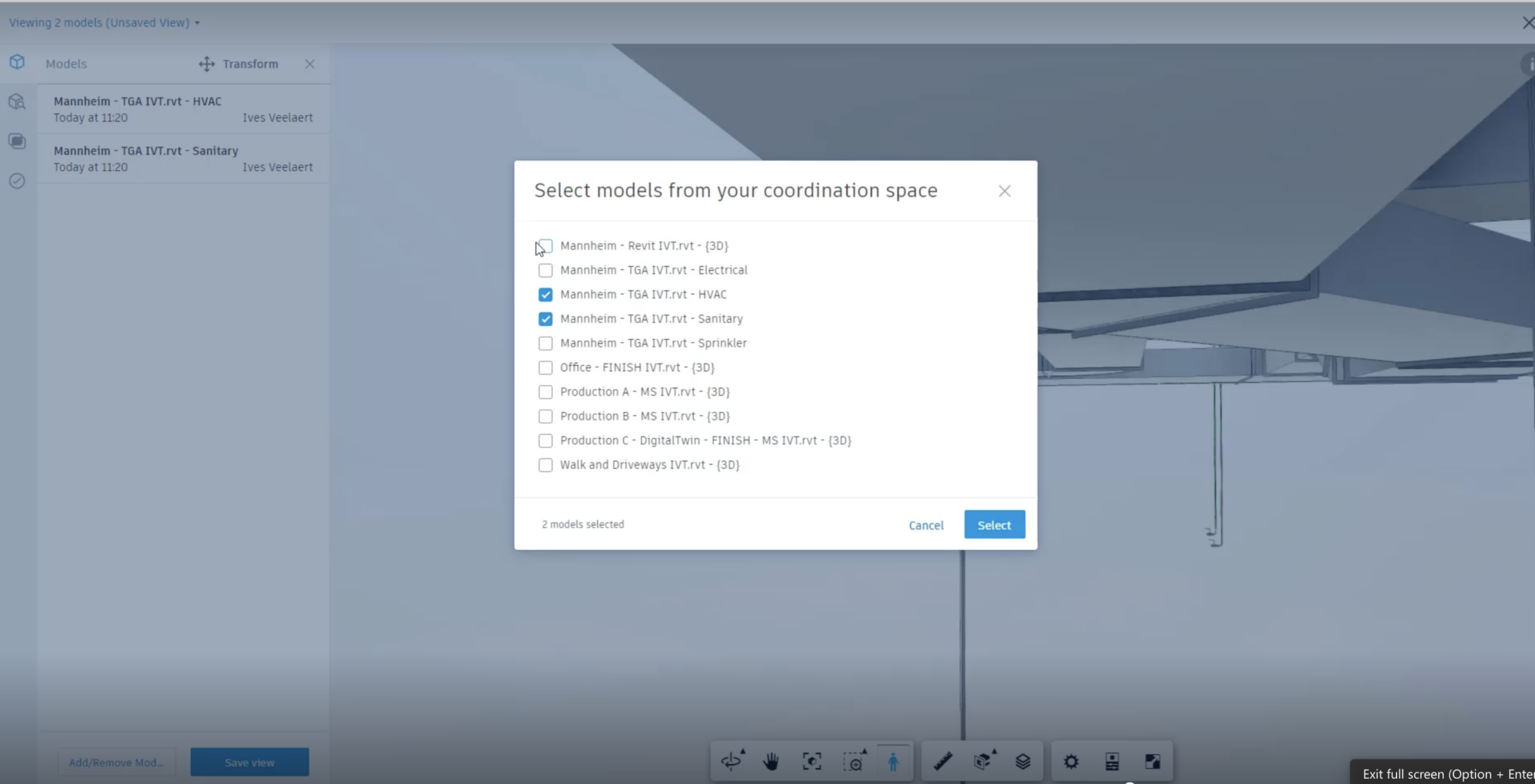Image resolution: width=1535 pixels, height=784 pixels.
Task: Check Walk and Driveways IVT.rvt - {3D}
Action: click(546, 465)
